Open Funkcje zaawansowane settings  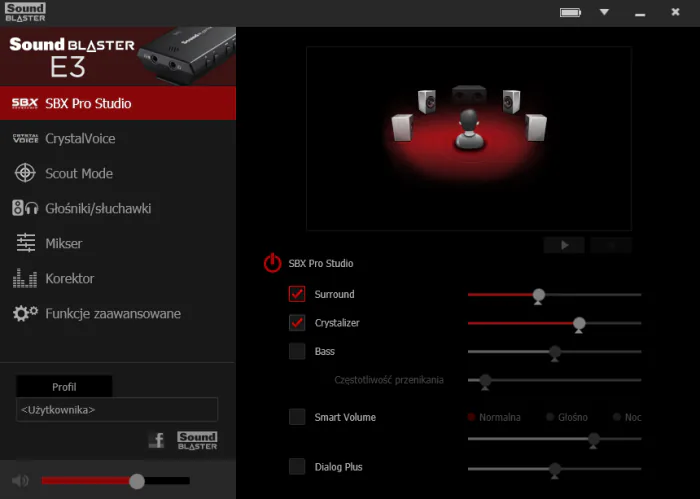point(118,313)
